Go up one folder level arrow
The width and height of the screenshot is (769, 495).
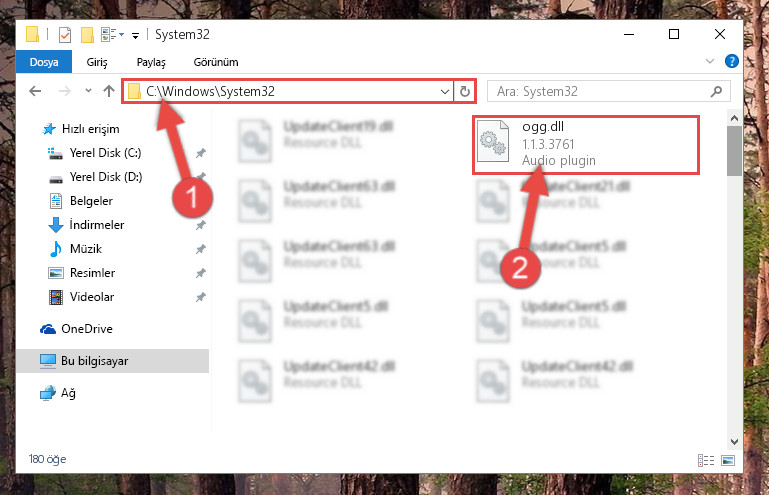[109, 91]
